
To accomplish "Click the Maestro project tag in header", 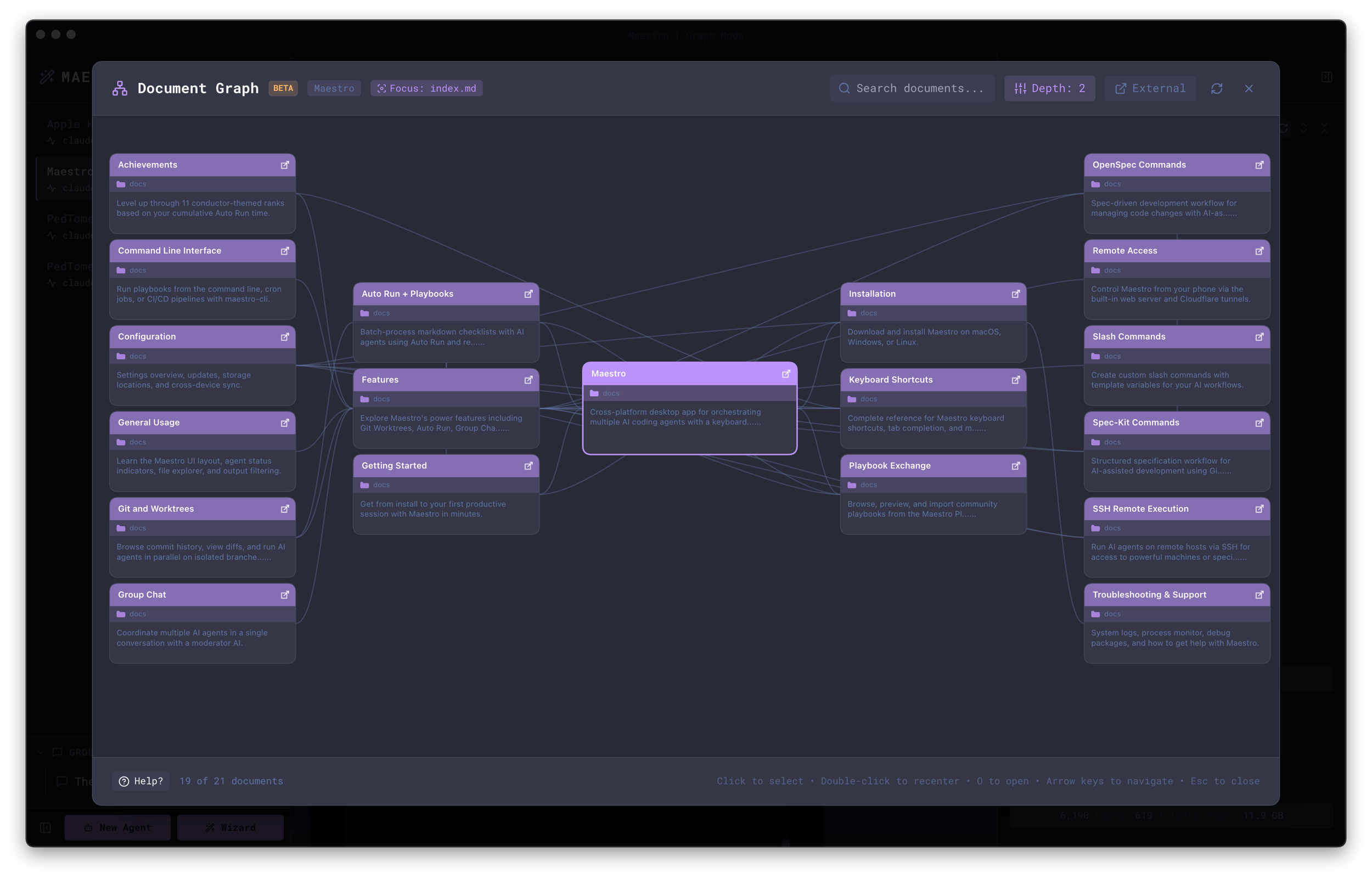I will pos(334,88).
